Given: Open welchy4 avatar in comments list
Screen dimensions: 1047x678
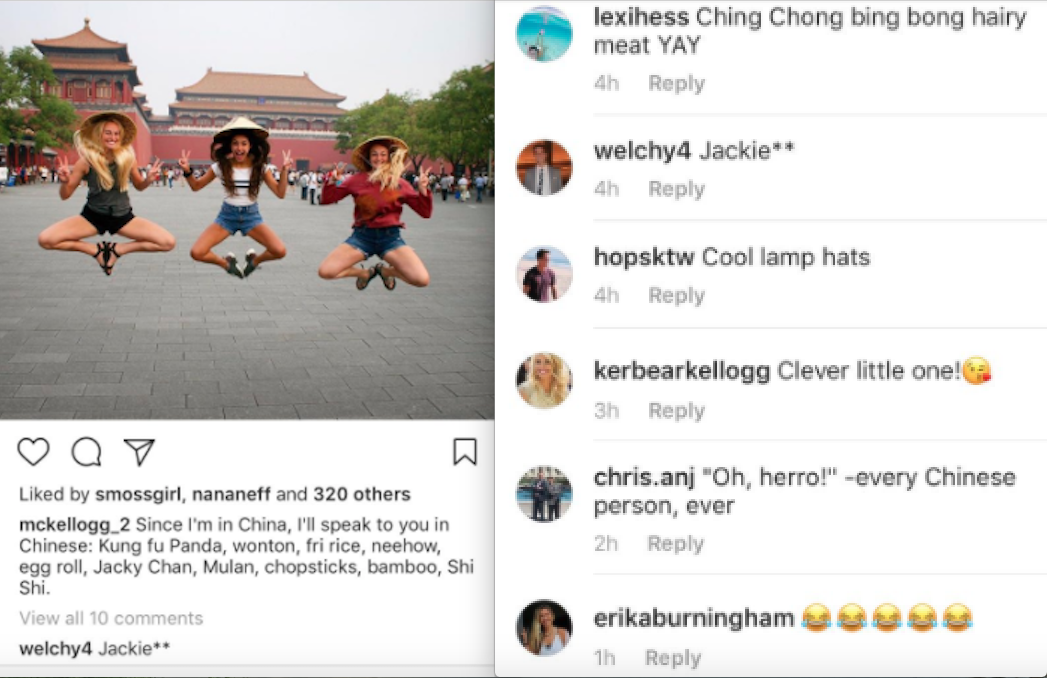Looking at the screenshot, I should pyautogui.click(x=544, y=167).
